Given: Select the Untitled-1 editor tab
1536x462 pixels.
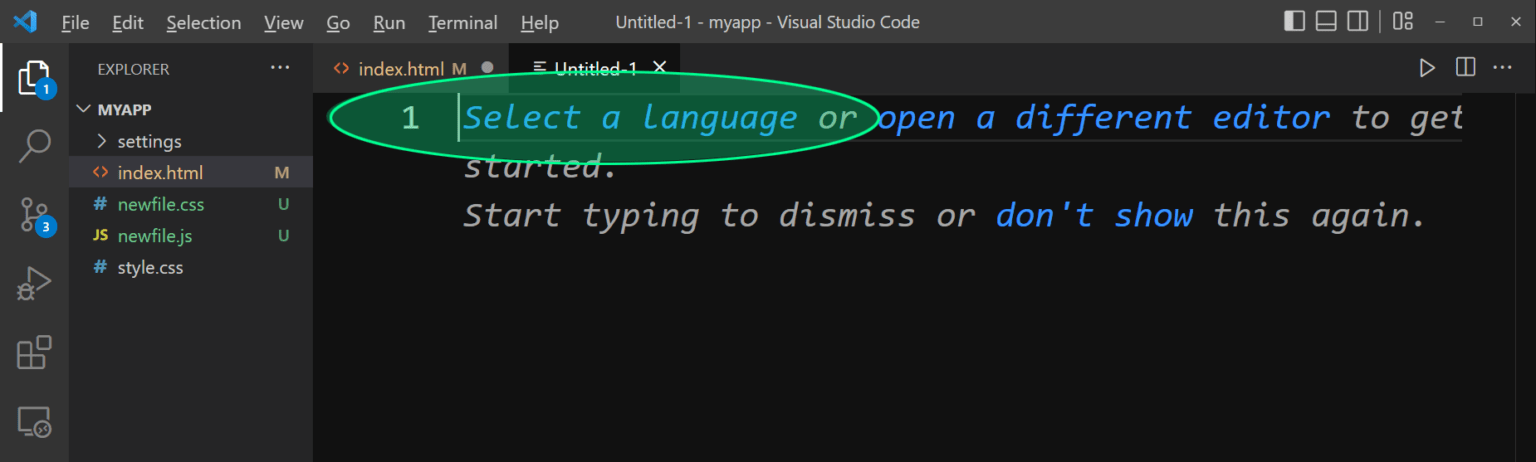Looking at the screenshot, I should point(594,68).
